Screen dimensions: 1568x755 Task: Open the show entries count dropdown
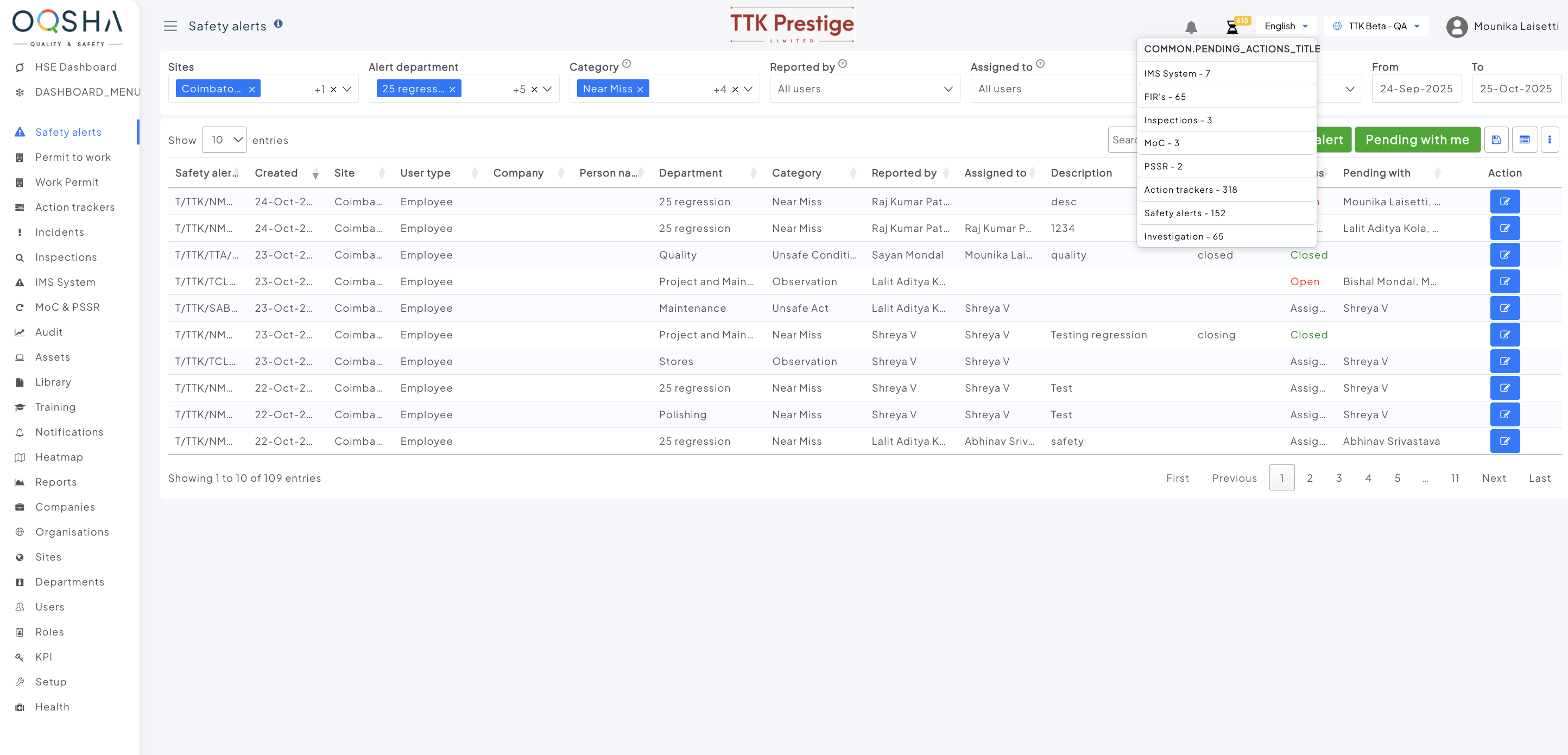coord(224,140)
